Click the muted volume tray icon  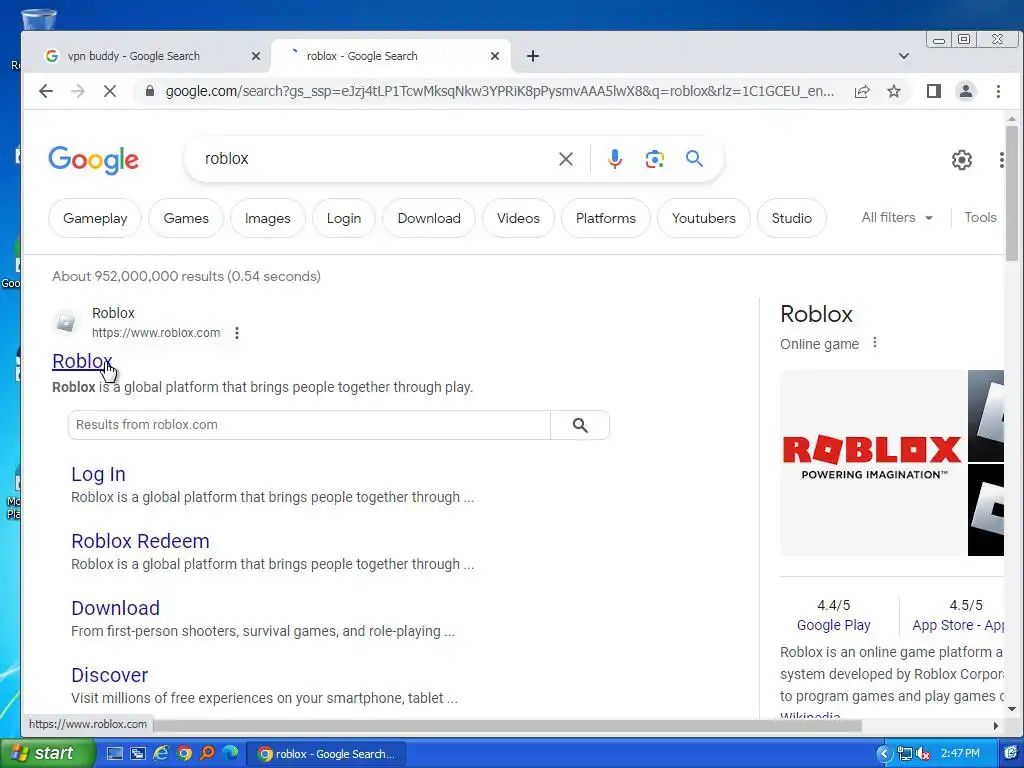tap(922, 754)
